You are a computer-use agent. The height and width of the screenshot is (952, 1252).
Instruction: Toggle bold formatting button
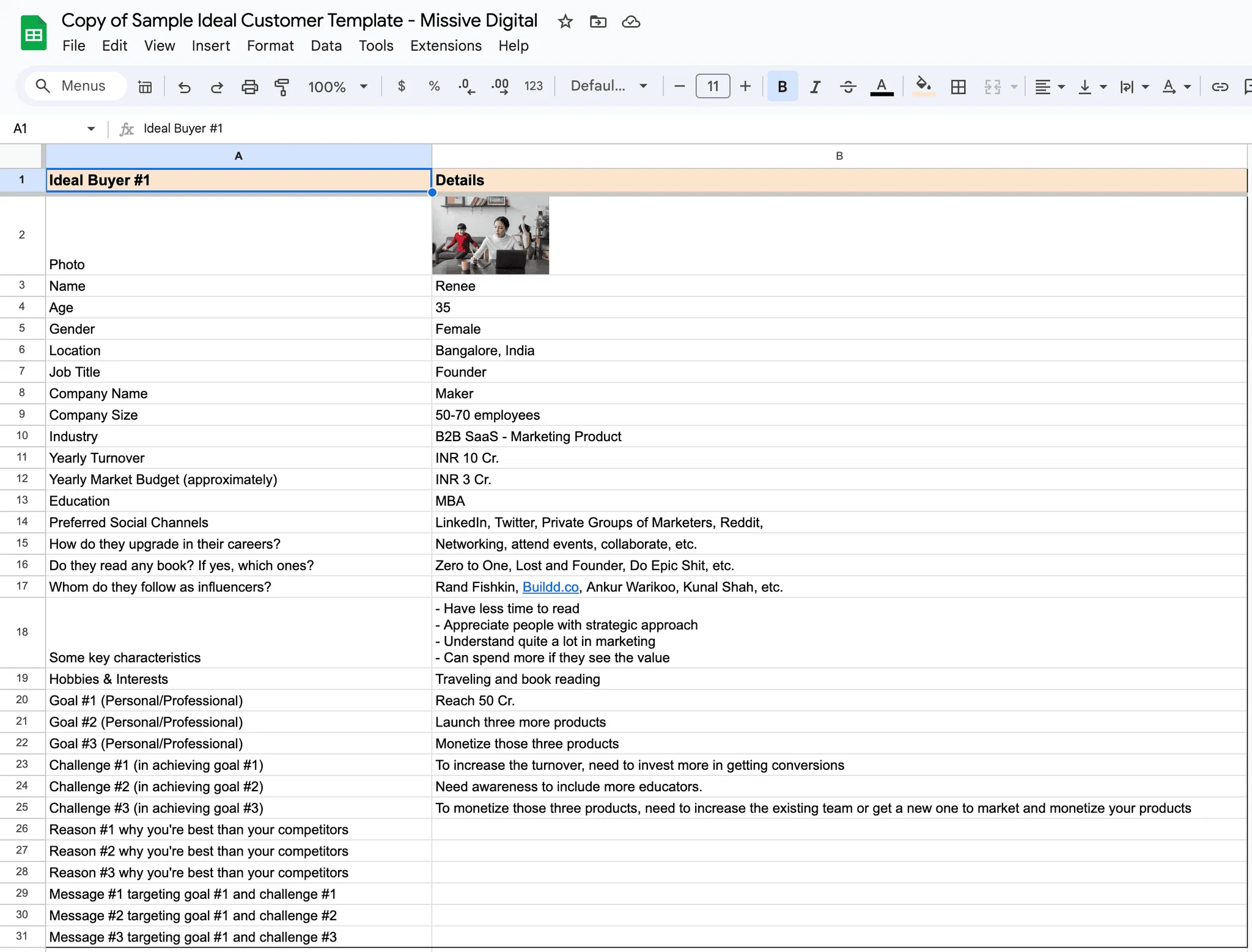[x=782, y=87]
